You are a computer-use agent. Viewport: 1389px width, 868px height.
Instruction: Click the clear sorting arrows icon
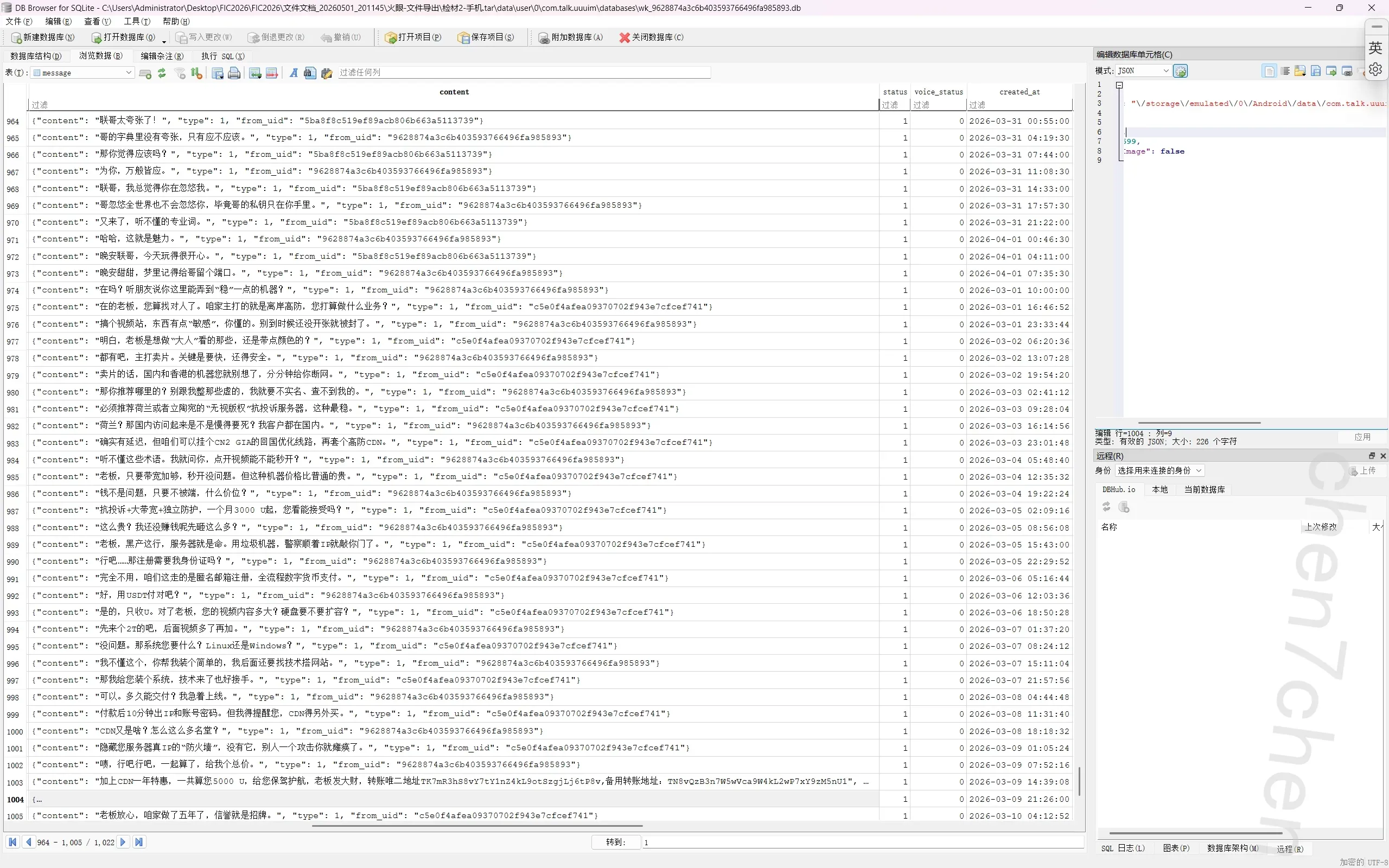coord(196,73)
